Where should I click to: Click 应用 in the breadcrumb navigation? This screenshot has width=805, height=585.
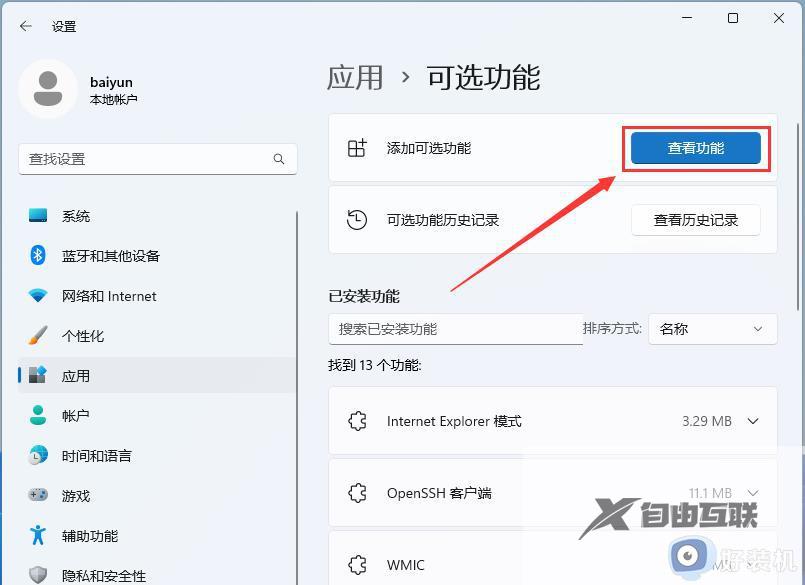356,77
